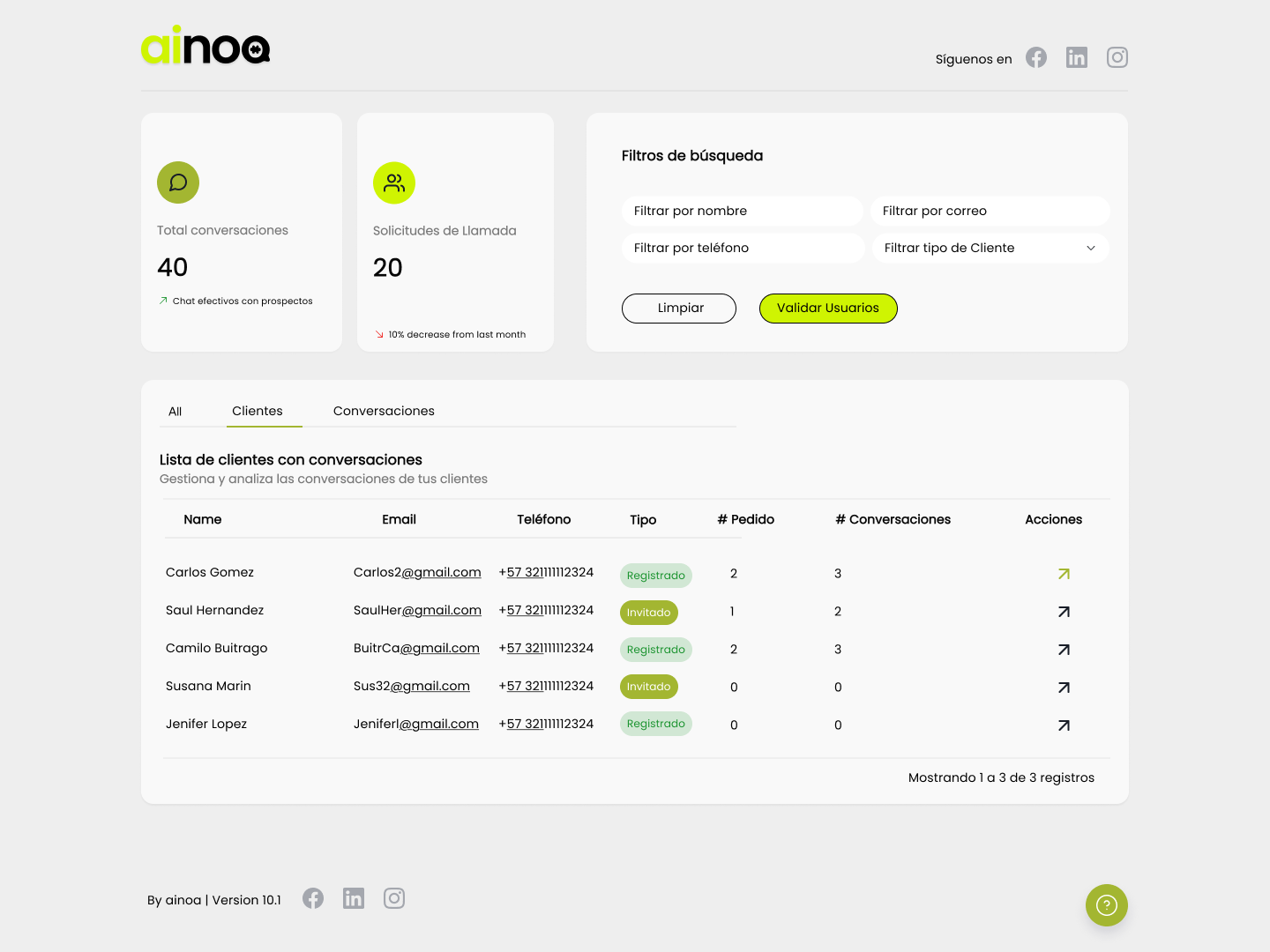Open Facebook link in the header
Screen dimensions: 1270x952
click(x=1036, y=58)
